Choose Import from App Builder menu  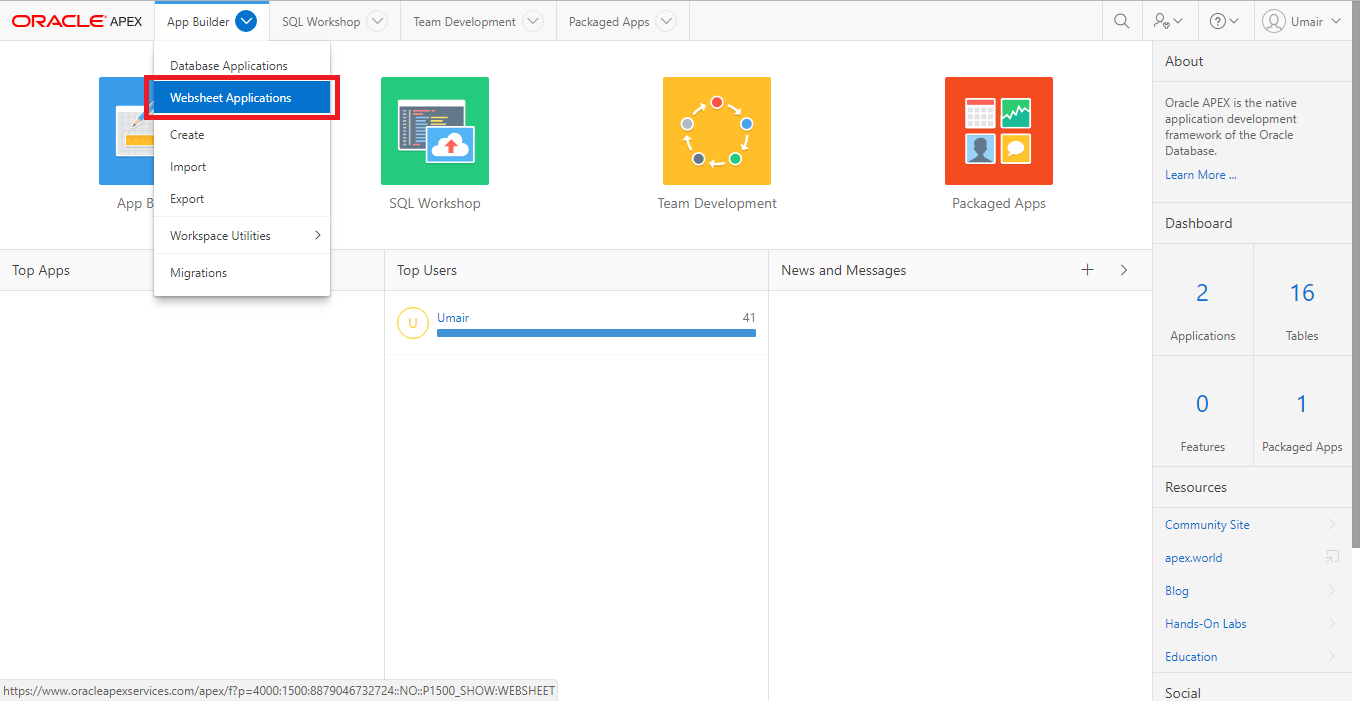pyautogui.click(x=242, y=167)
